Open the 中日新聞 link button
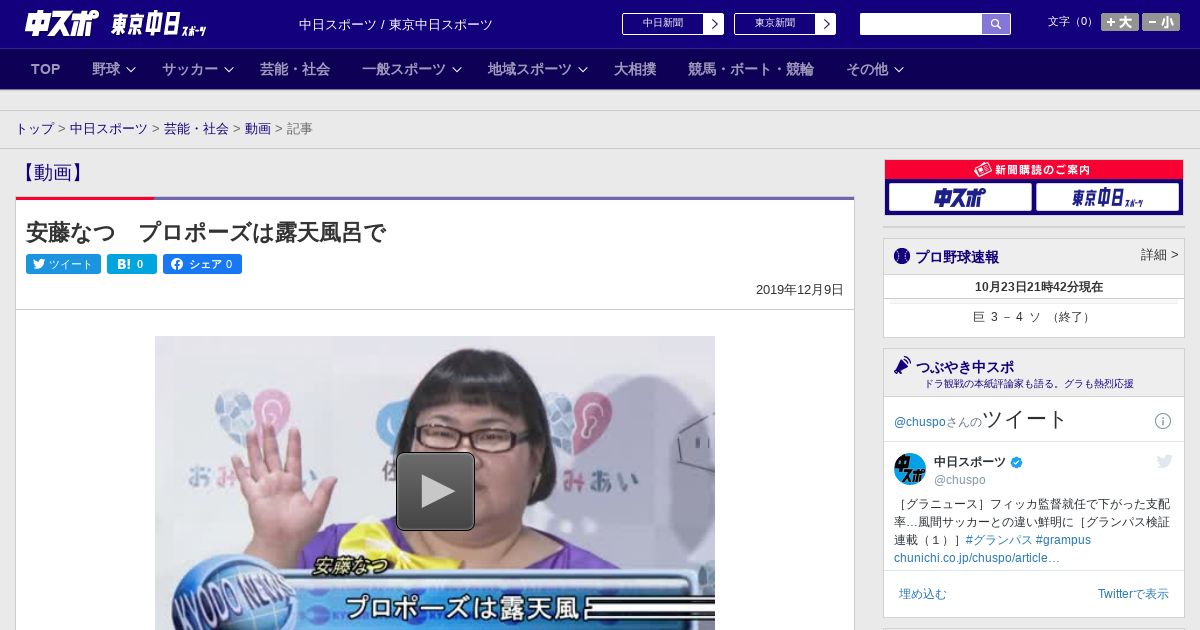The image size is (1200, 630). point(673,24)
